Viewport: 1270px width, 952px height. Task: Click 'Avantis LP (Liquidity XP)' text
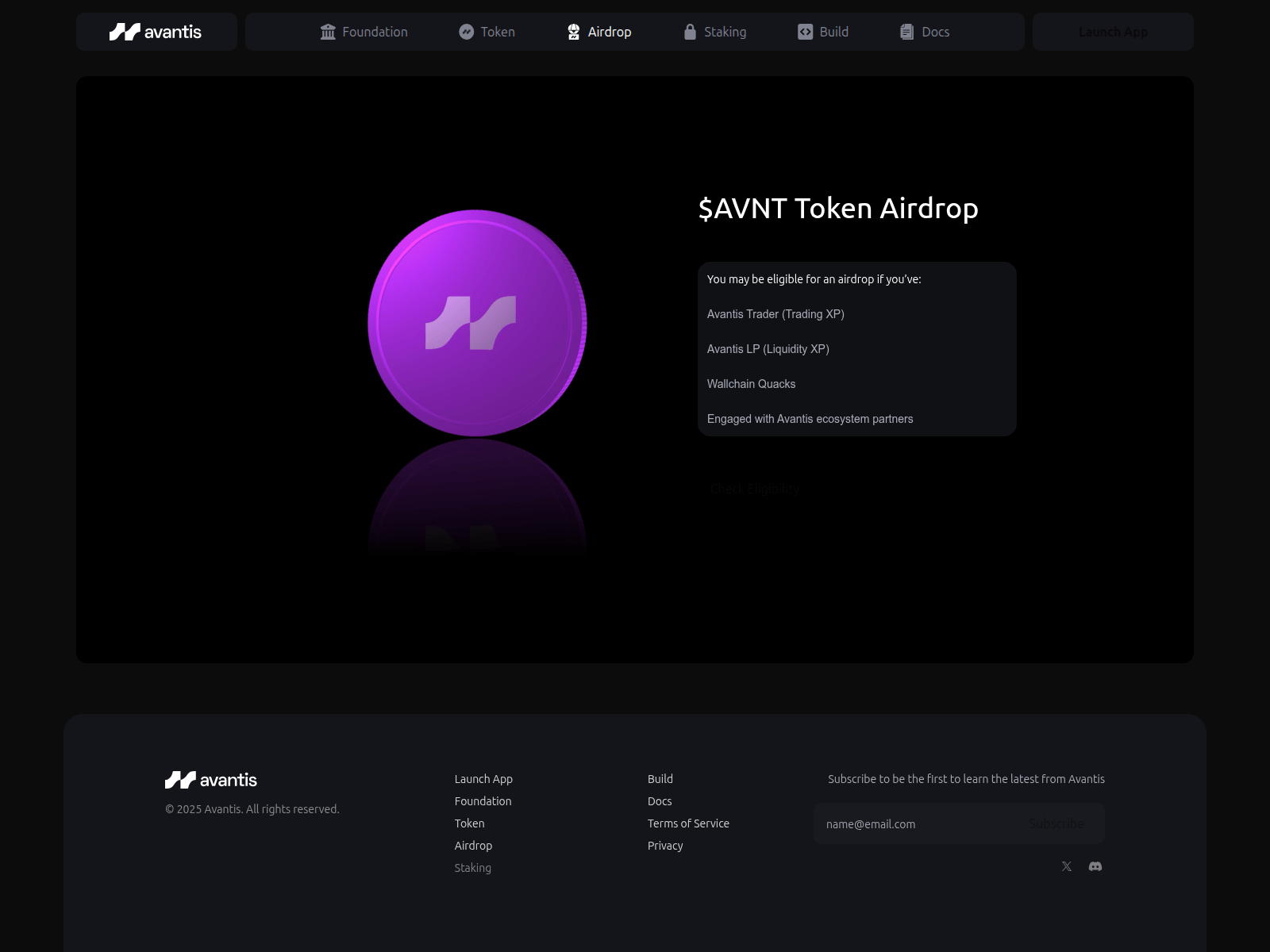pyautogui.click(x=768, y=349)
